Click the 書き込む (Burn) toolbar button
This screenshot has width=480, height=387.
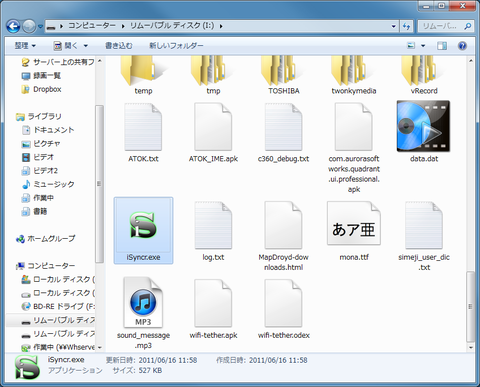tap(119, 46)
